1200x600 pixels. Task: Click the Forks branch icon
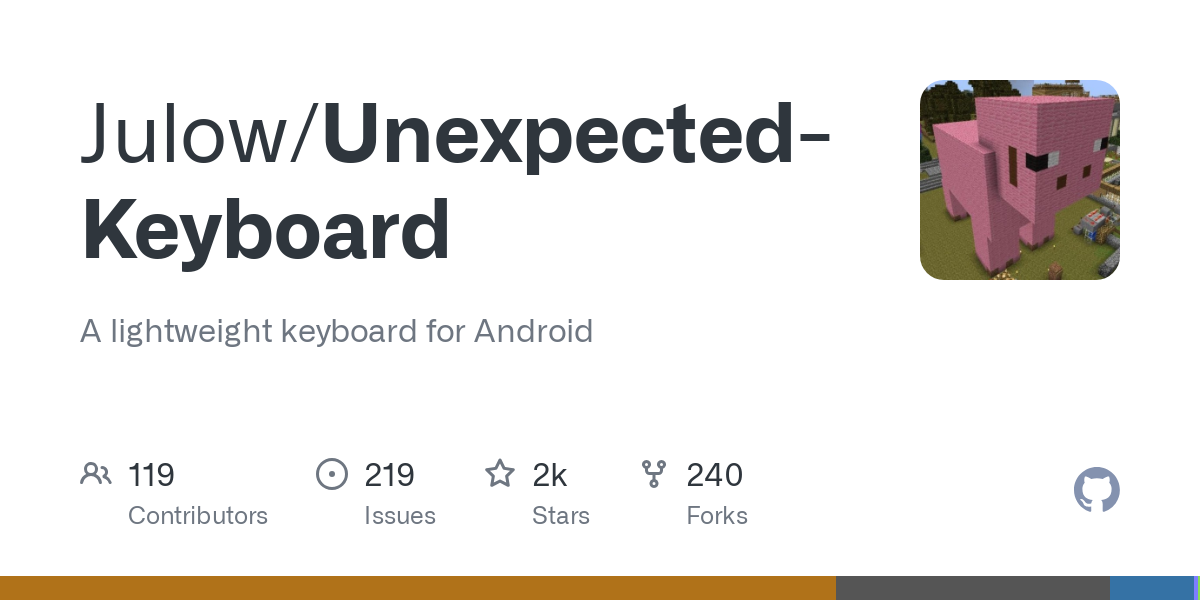(x=654, y=474)
